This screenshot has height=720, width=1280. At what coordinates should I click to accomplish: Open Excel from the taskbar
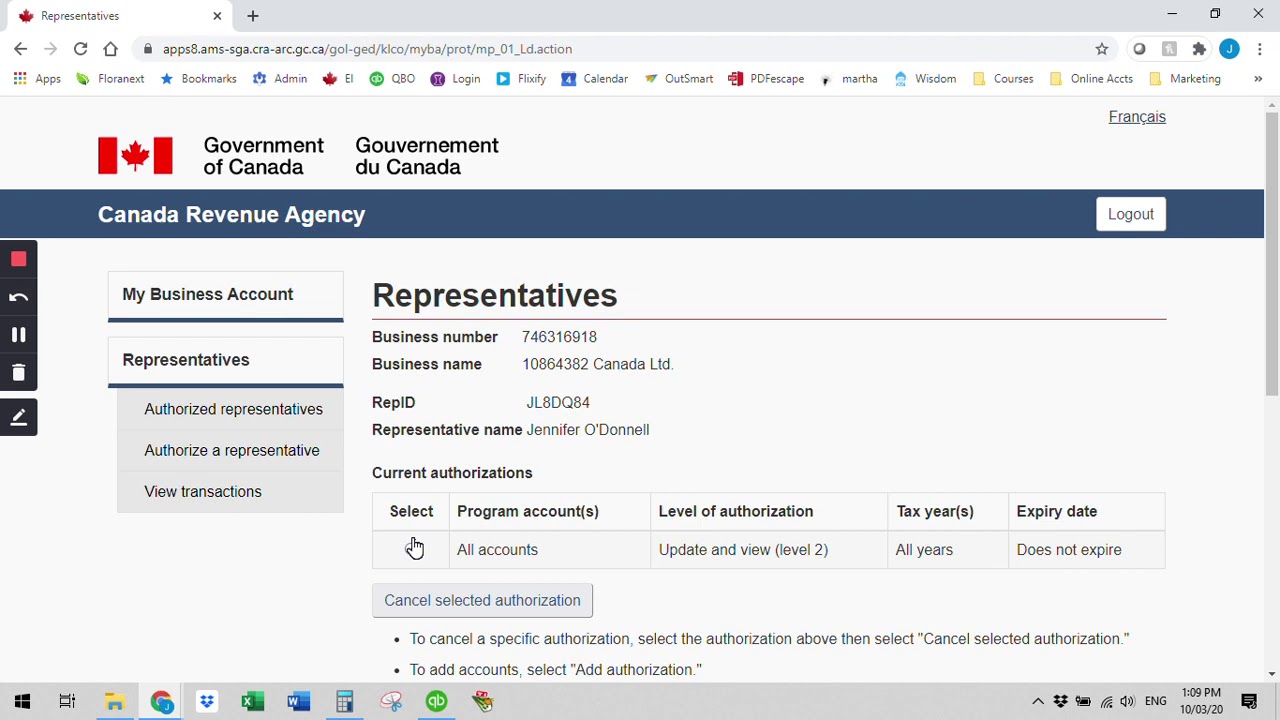click(252, 702)
